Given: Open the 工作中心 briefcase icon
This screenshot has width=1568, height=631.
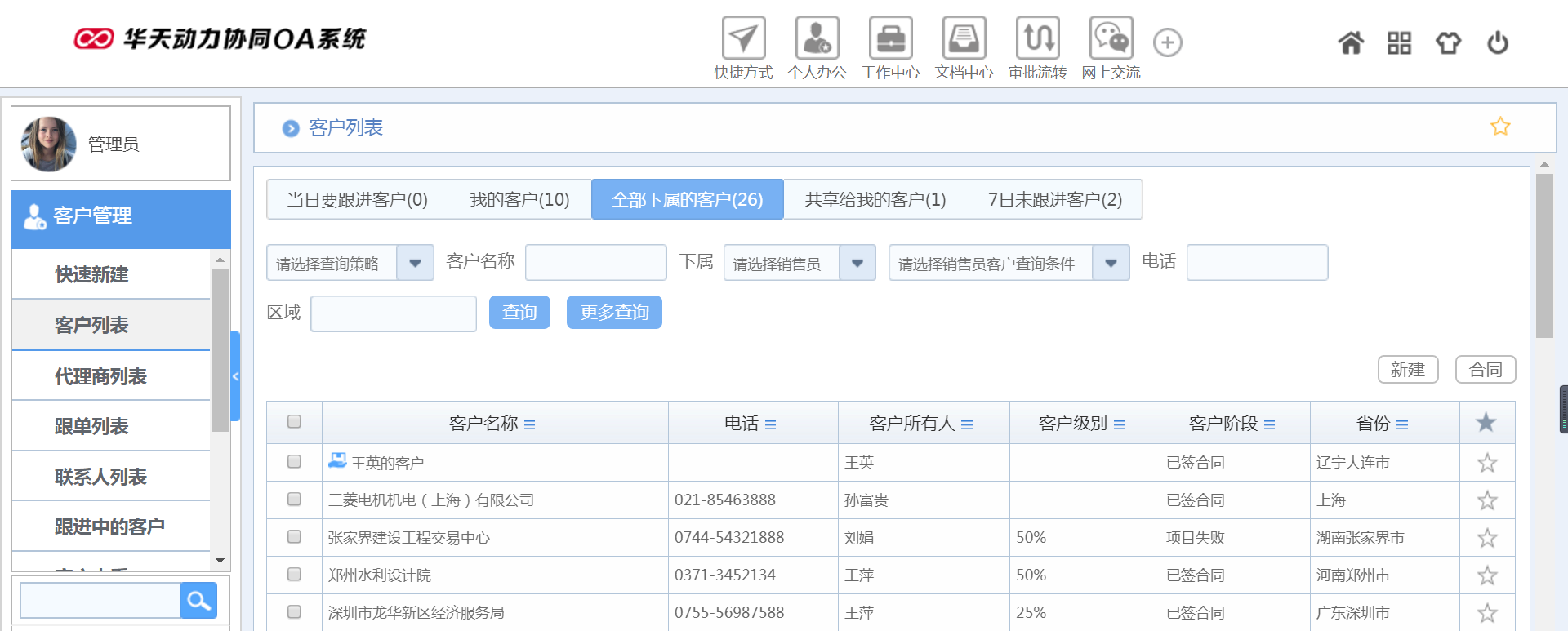Looking at the screenshot, I should click(890, 38).
